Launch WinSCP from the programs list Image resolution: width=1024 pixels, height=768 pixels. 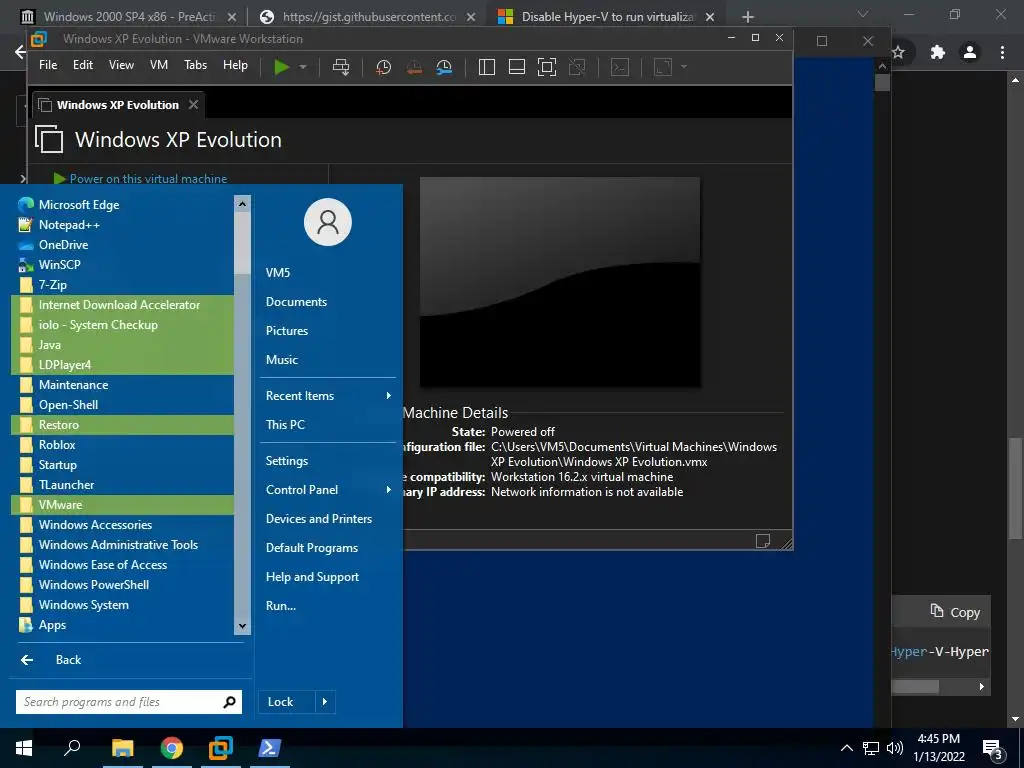122,264
